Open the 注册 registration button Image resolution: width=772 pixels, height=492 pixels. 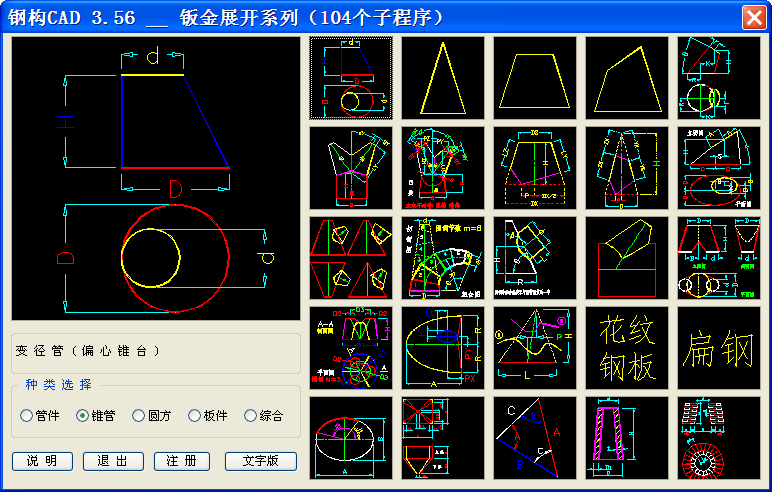182,461
